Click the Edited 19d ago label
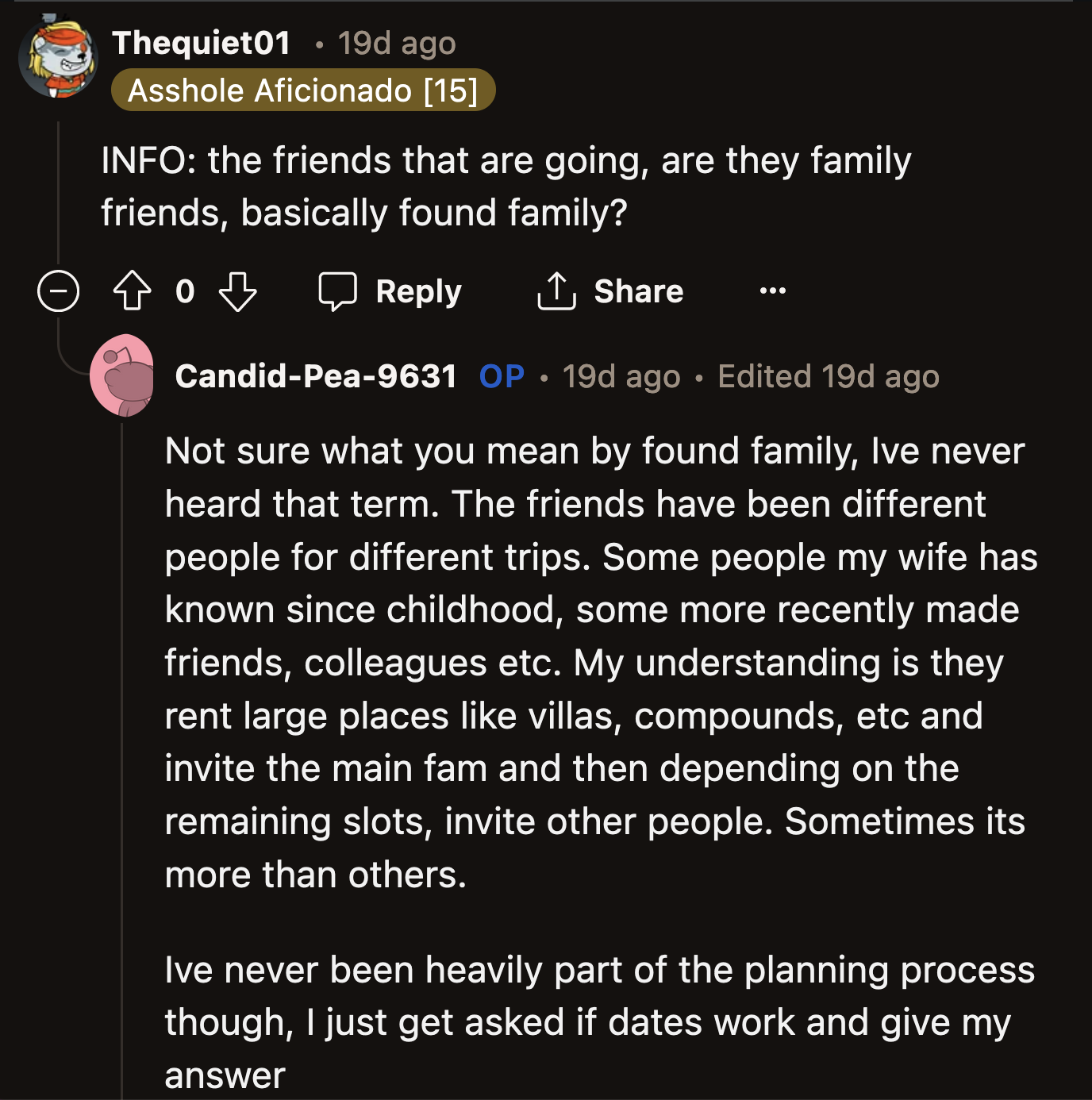Screen dimensions: 1092x1100 828,376
